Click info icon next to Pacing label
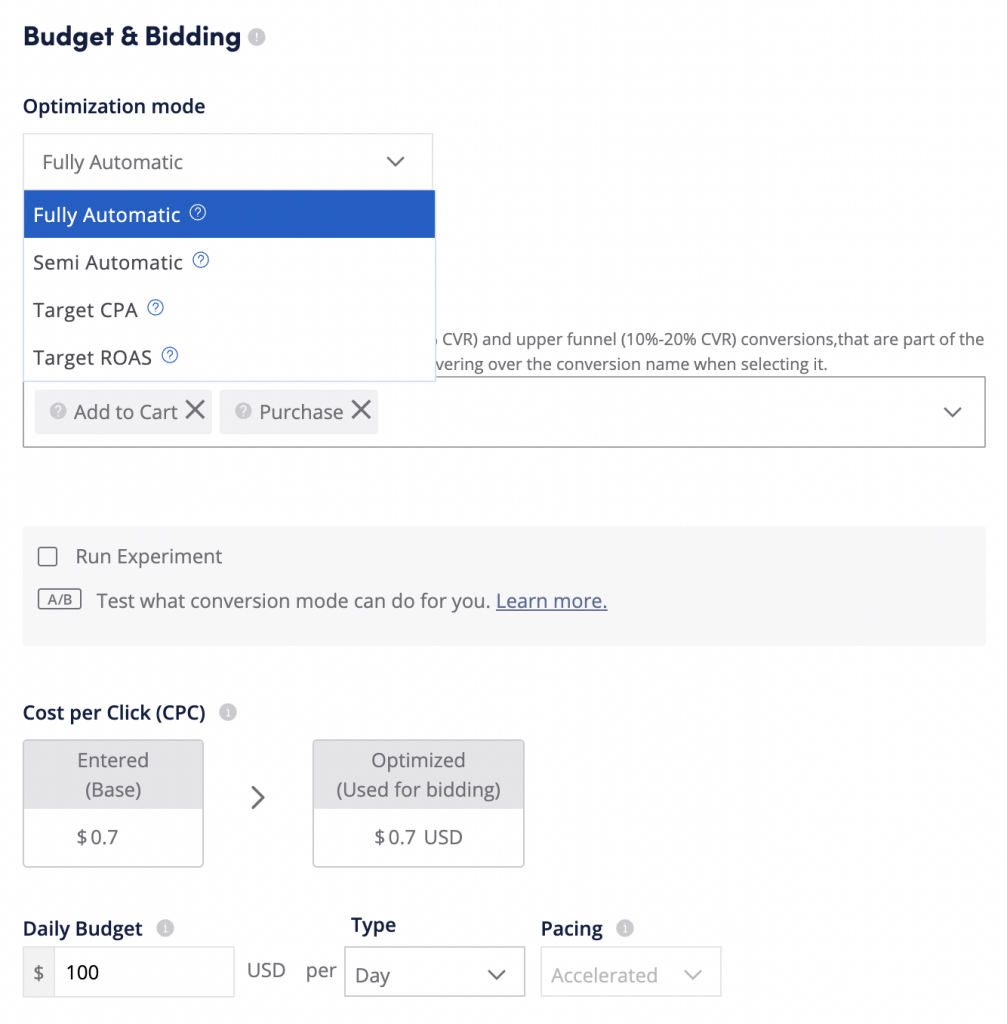This screenshot has width=1007, height=1024. (x=625, y=929)
